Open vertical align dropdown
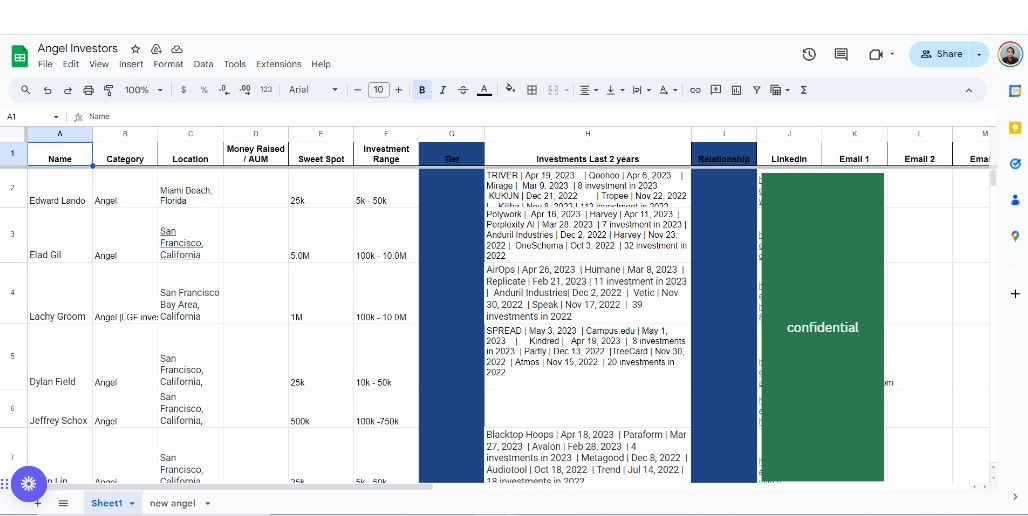 [x=614, y=90]
